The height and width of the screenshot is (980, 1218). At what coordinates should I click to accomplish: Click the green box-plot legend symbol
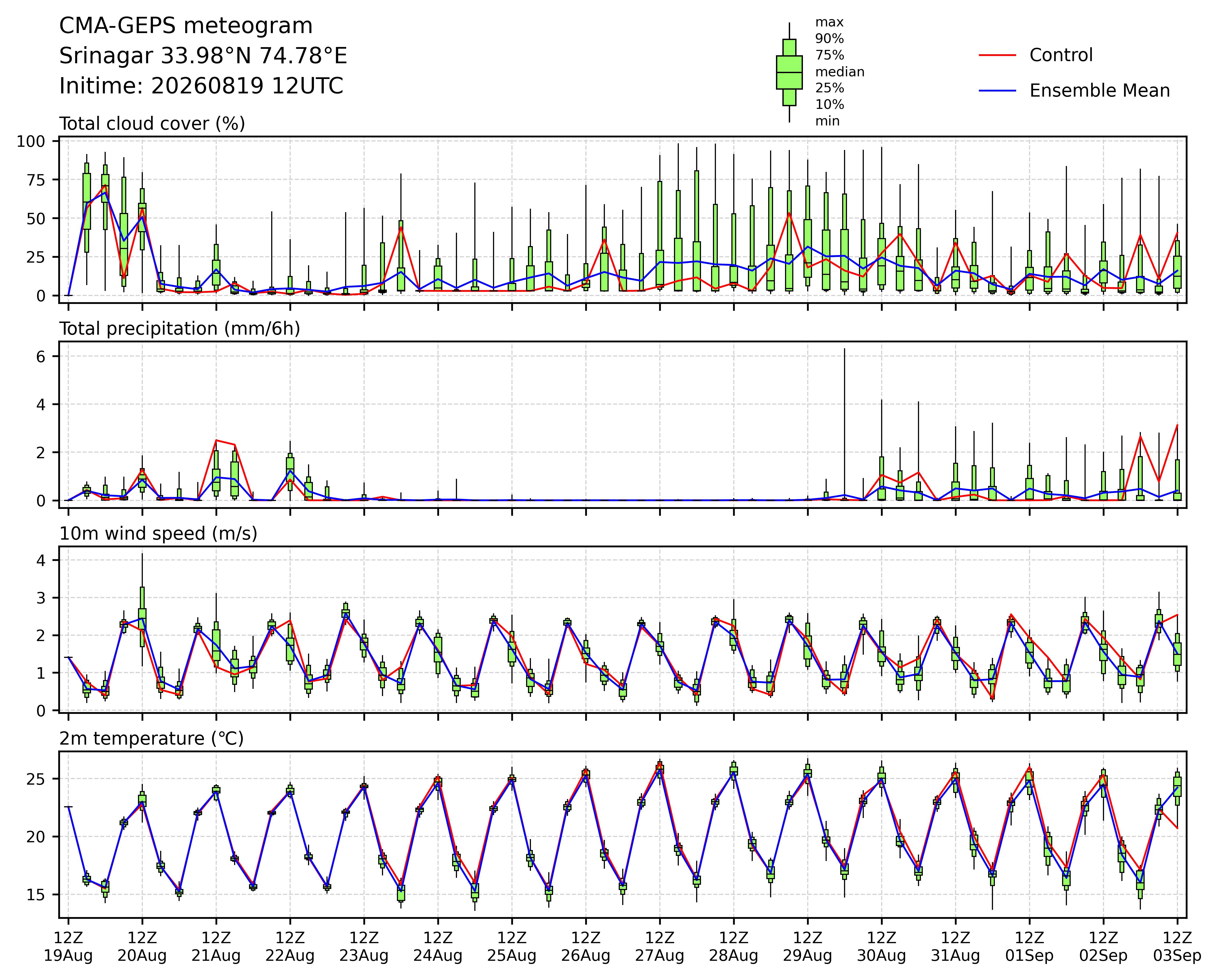point(789,72)
